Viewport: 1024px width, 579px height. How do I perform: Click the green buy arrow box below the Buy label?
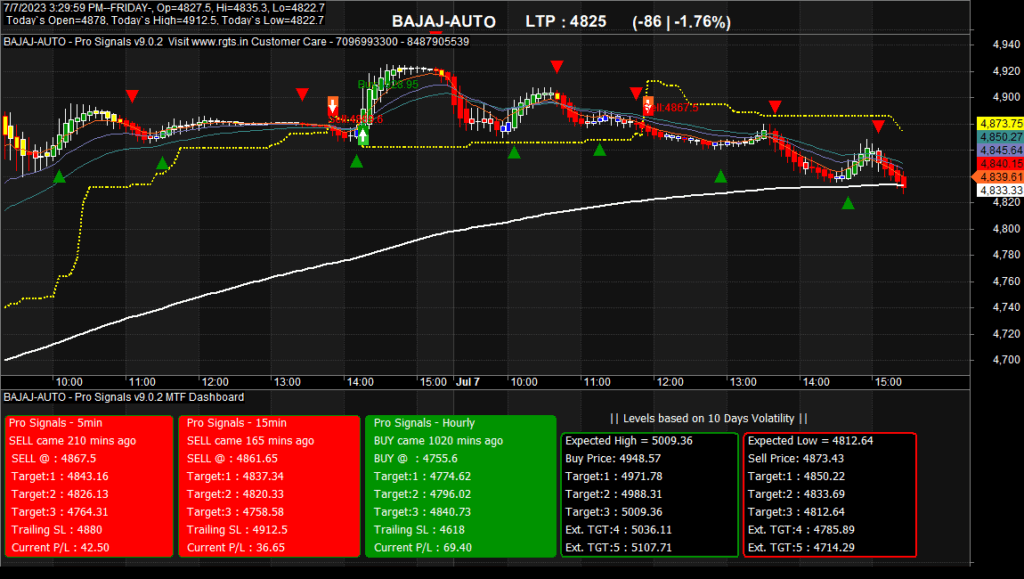pyautogui.click(x=362, y=136)
